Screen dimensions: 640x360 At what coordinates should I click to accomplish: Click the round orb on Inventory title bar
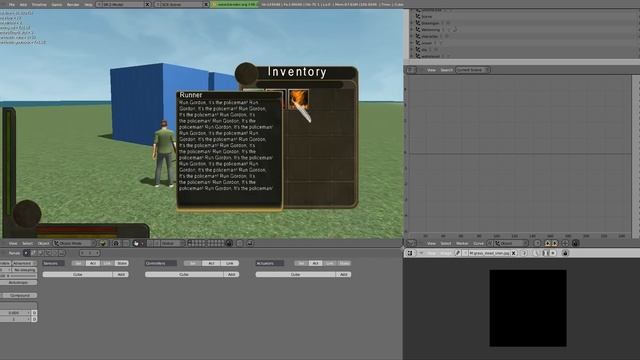pos(246,74)
